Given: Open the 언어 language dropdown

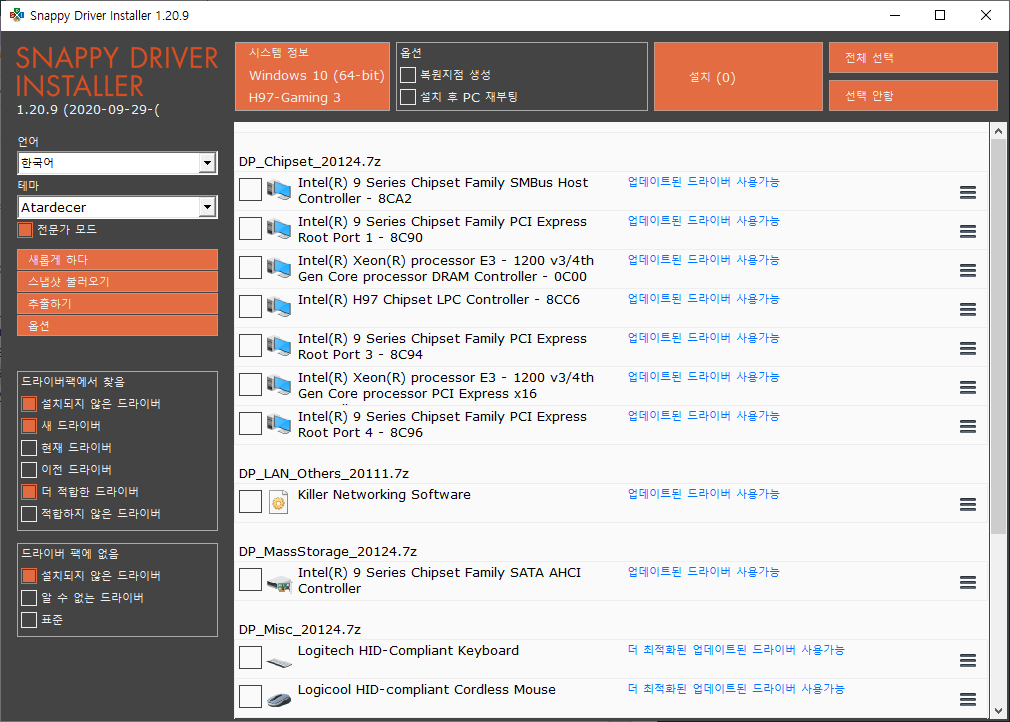Looking at the screenshot, I should (x=117, y=163).
